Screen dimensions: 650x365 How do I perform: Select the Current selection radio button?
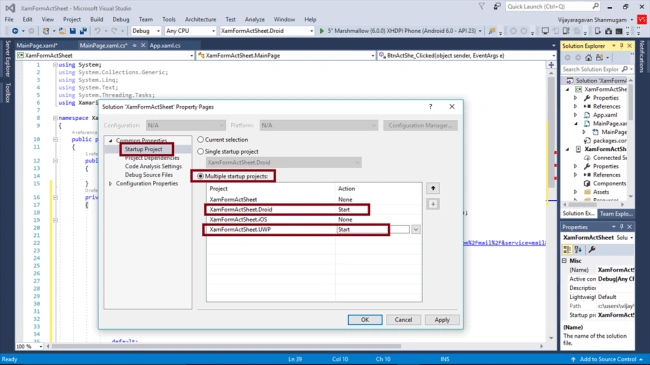[201, 140]
